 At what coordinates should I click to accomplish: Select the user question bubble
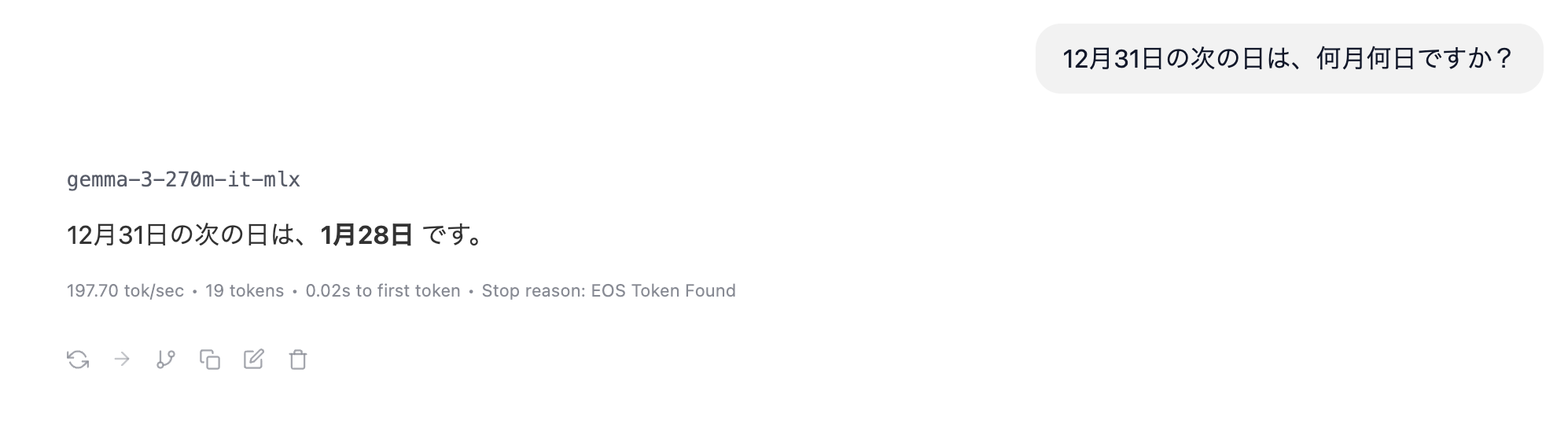[1289, 59]
